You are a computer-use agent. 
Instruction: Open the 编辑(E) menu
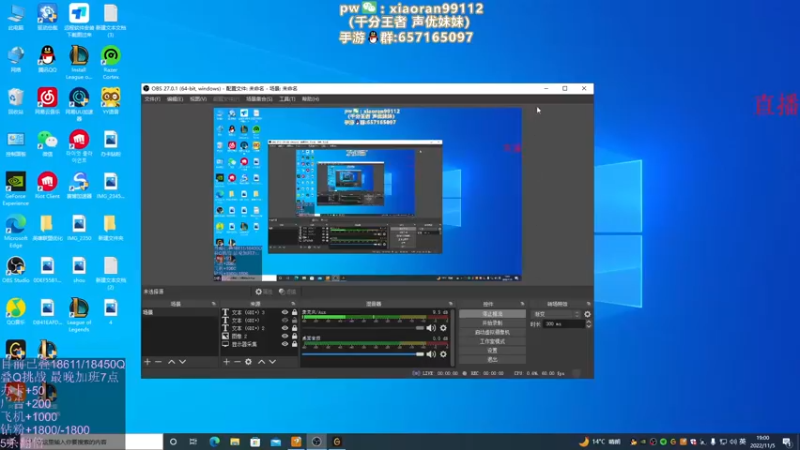tap(174, 99)
